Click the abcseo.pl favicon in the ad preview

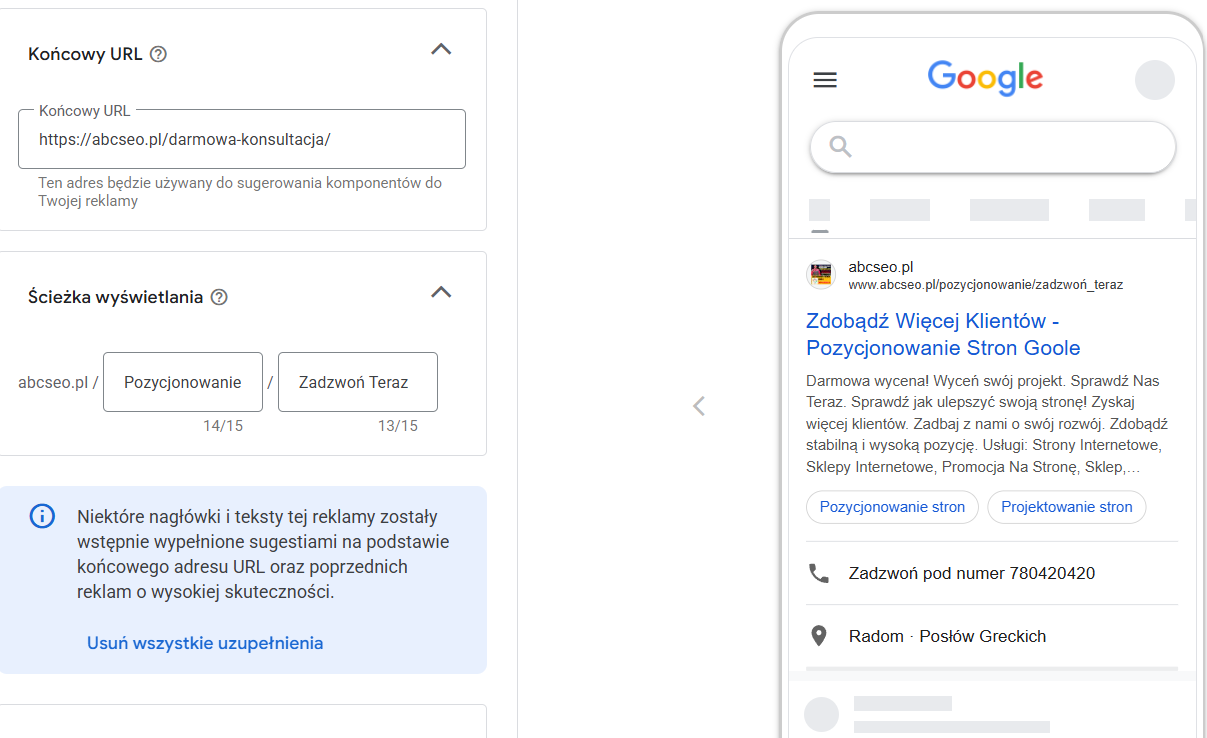[x=820, y=274]
